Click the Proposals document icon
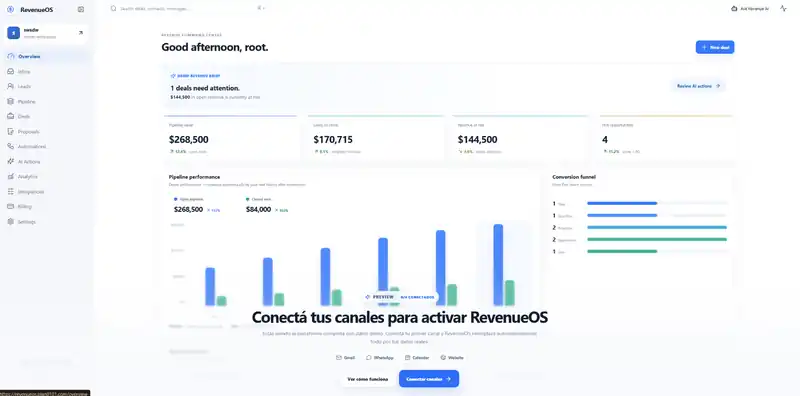The width and height of the screenshot is (800, 396). [11, 131]
